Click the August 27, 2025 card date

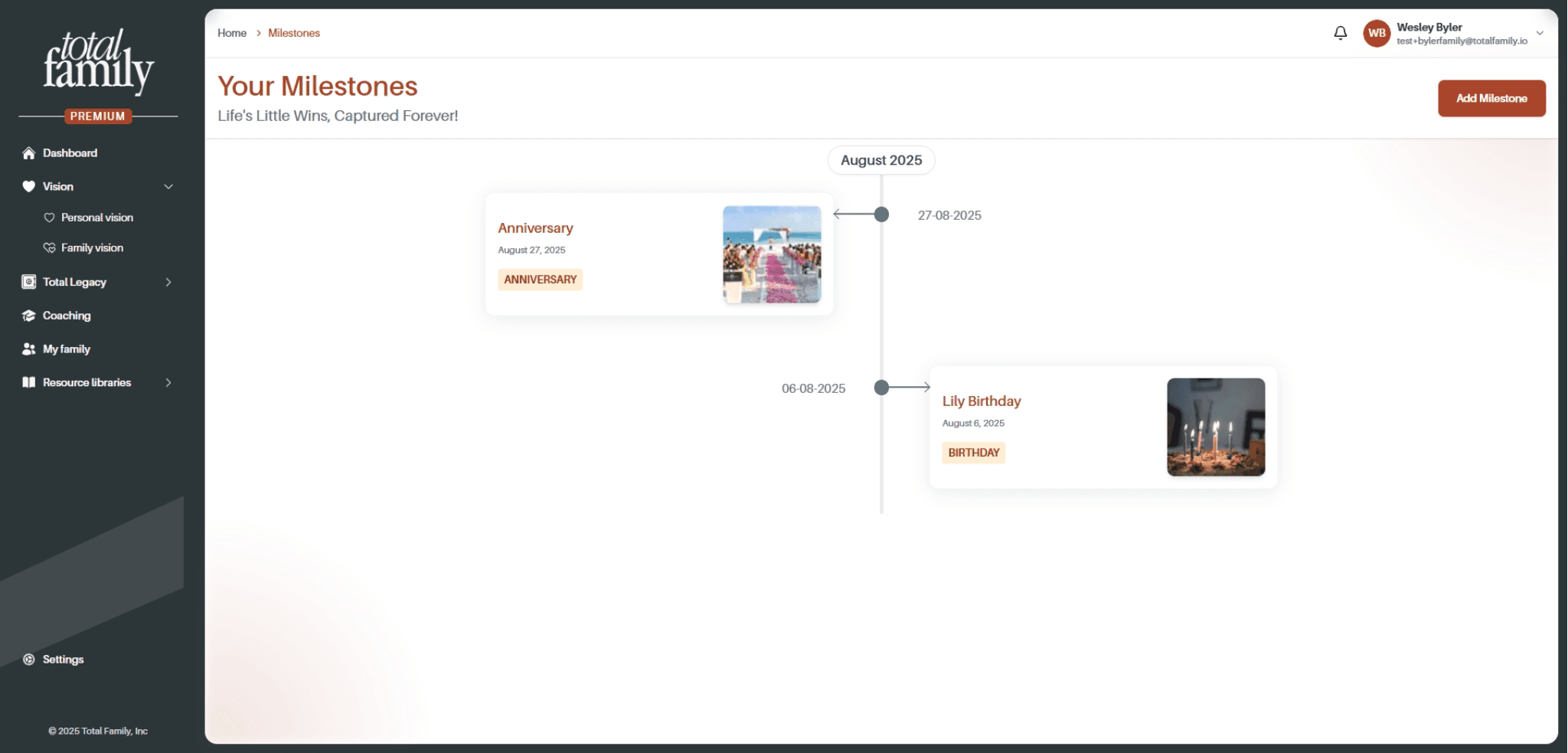(x=531, y=250)
